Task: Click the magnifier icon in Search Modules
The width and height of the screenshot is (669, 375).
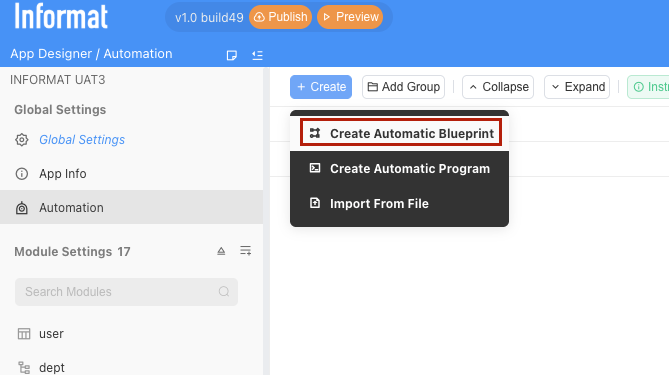Action: (x=224, y=292)
